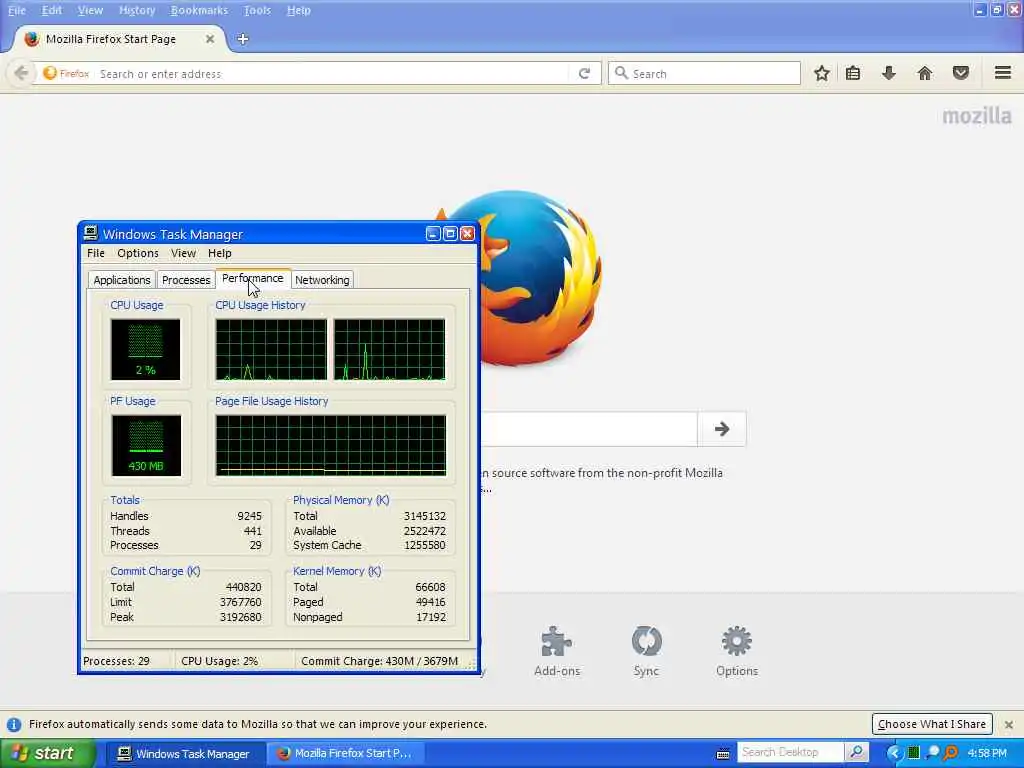Click the first CPU Usage History graph
Image resolution: width=1024 pixels, height=768 pixels.
click(x=271, y=349)
